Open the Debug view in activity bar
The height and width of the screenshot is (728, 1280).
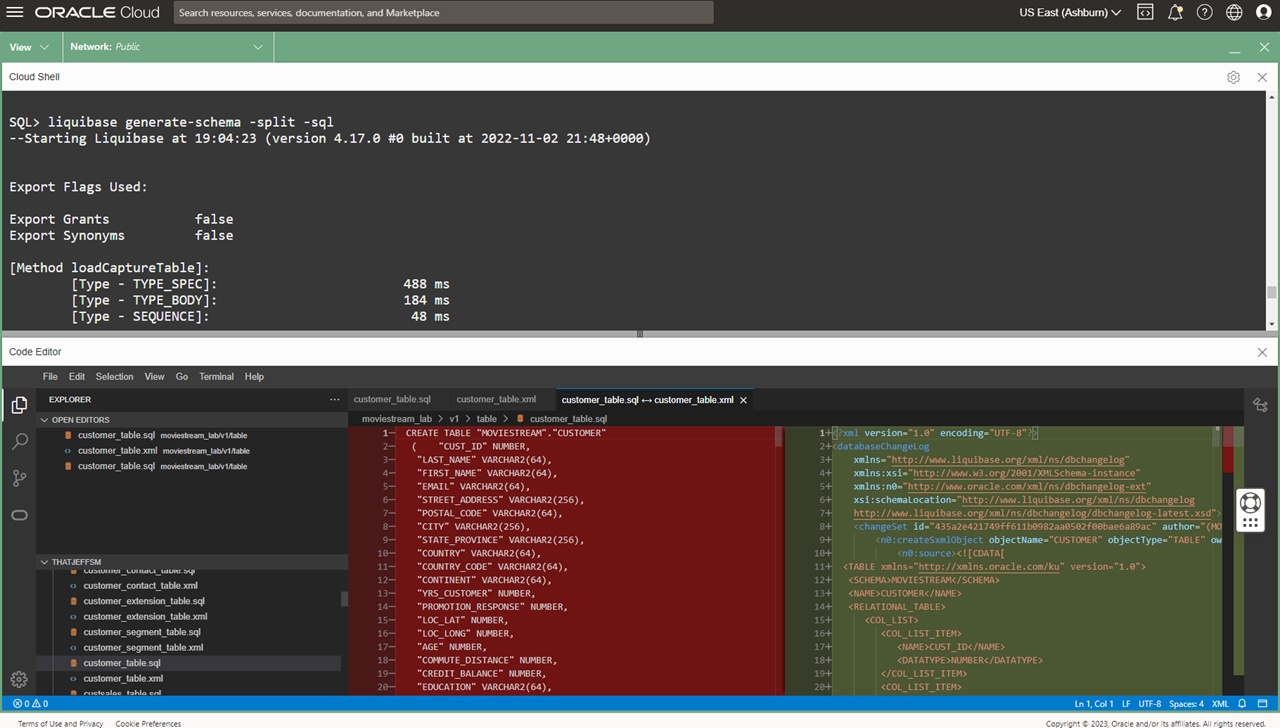pos(19,515)
